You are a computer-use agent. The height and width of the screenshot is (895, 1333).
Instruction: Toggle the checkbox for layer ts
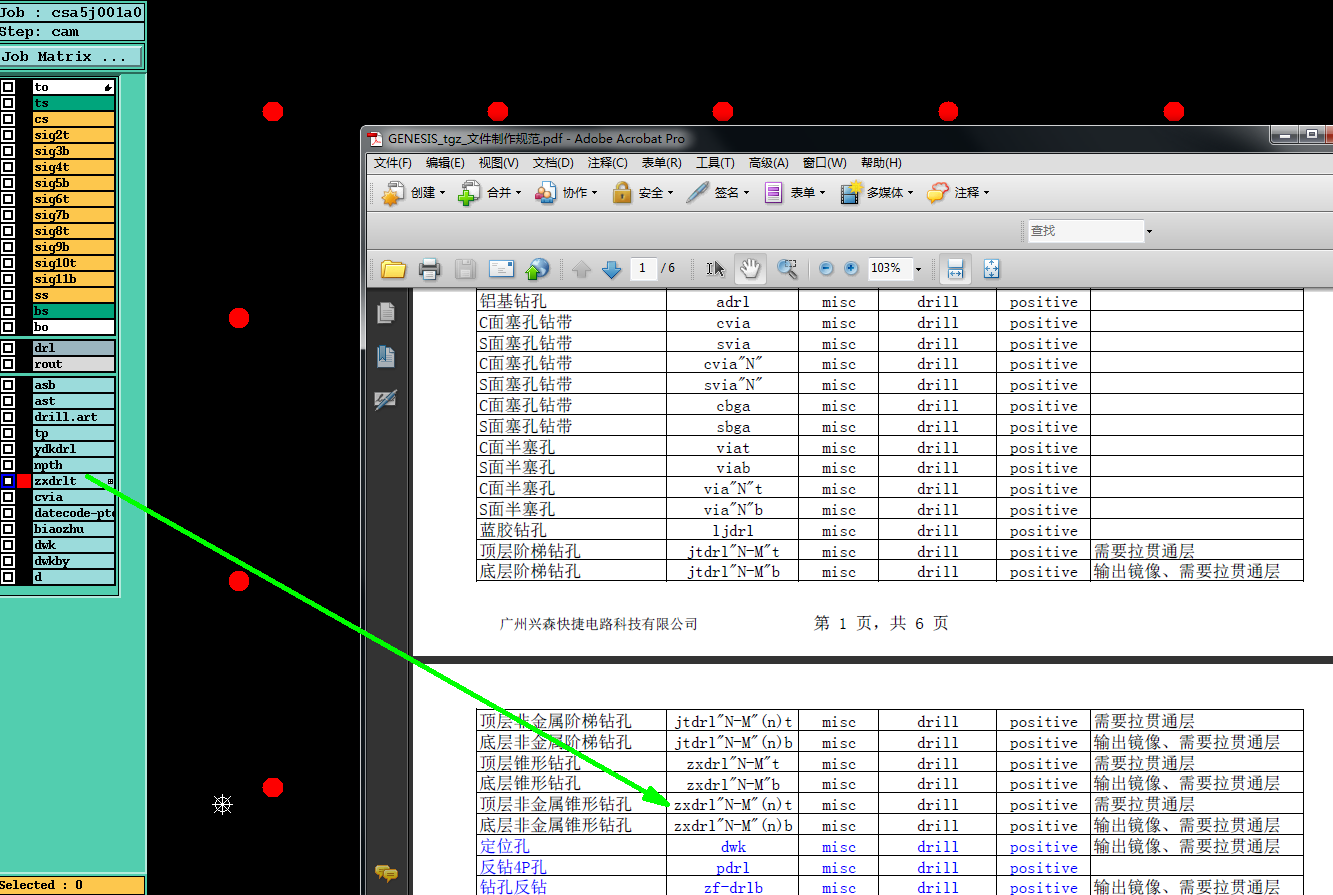(x=8, y=103)
